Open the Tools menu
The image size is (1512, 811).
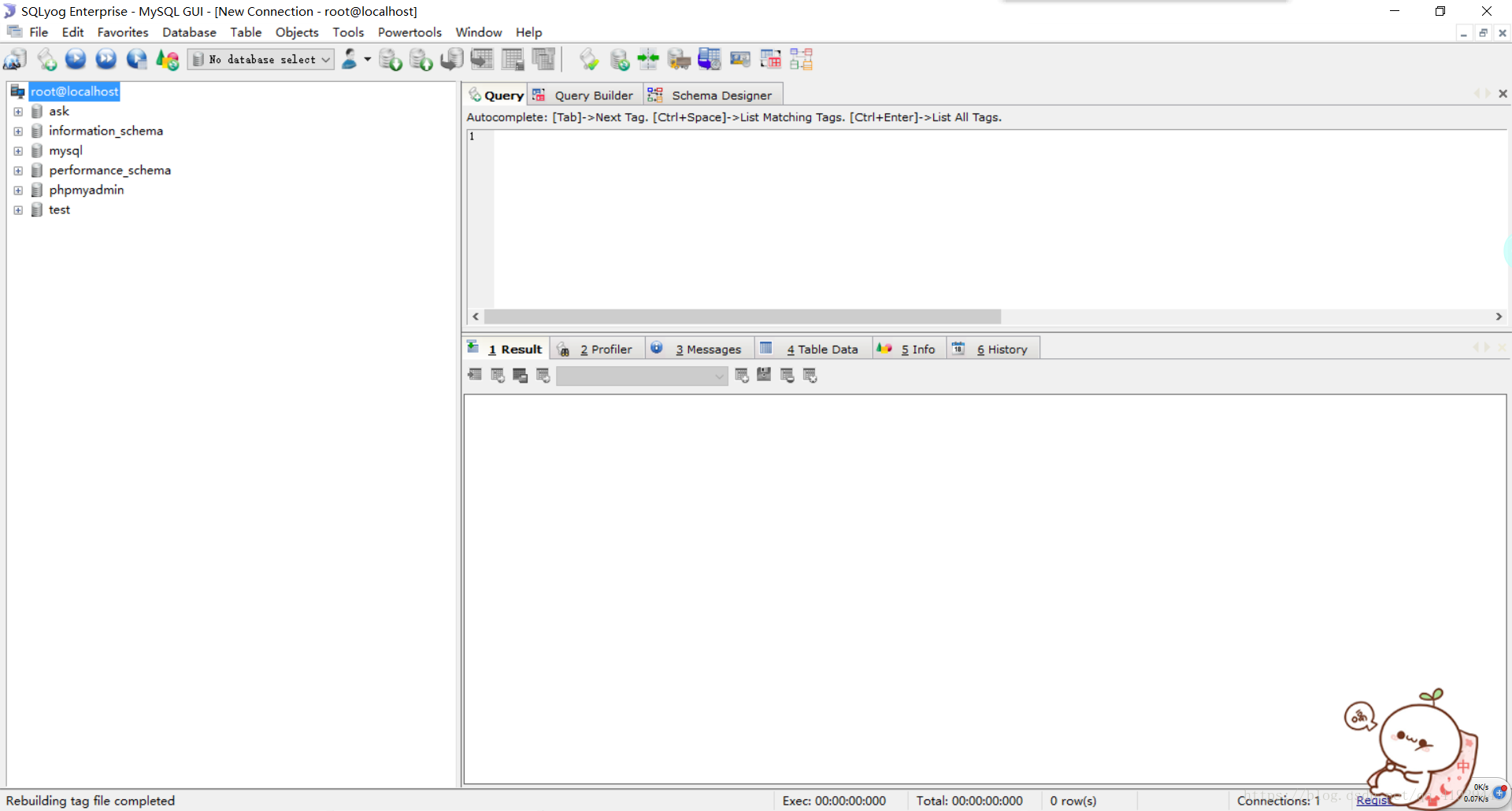tap(348, 32)
